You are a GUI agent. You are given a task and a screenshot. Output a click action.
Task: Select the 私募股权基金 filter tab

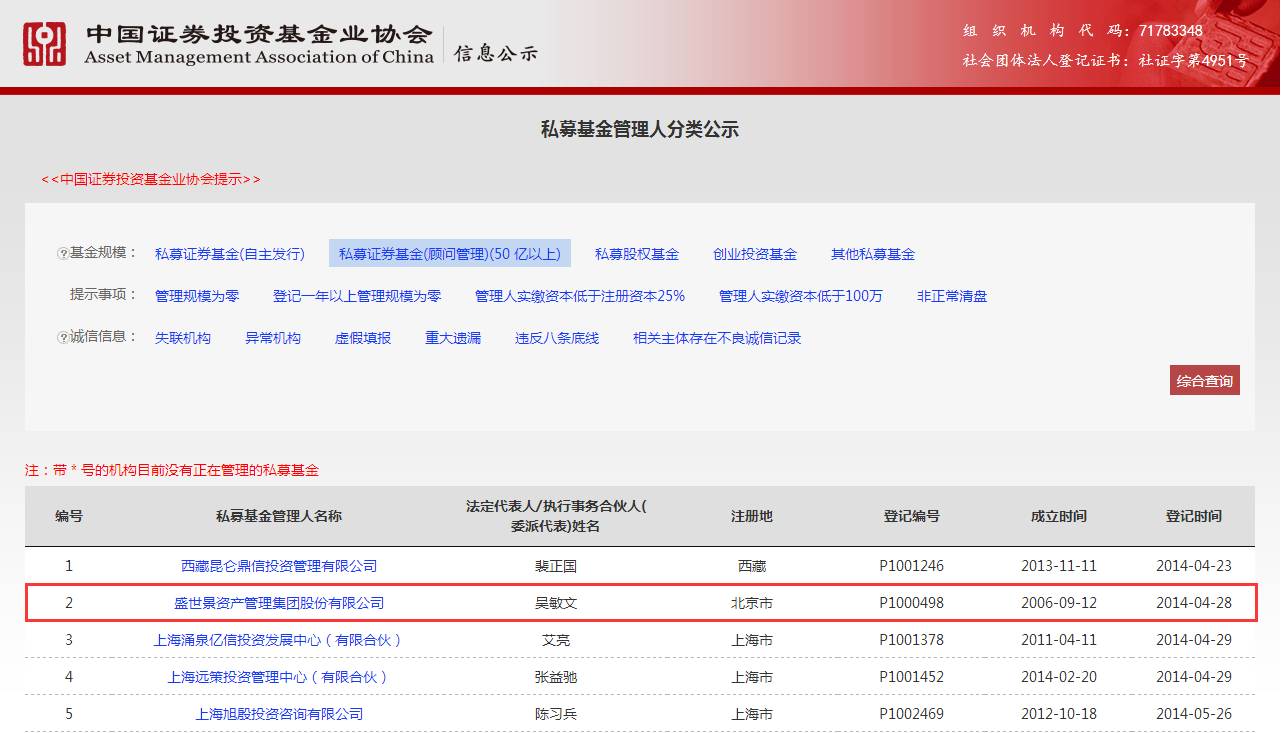click(636, 253)
